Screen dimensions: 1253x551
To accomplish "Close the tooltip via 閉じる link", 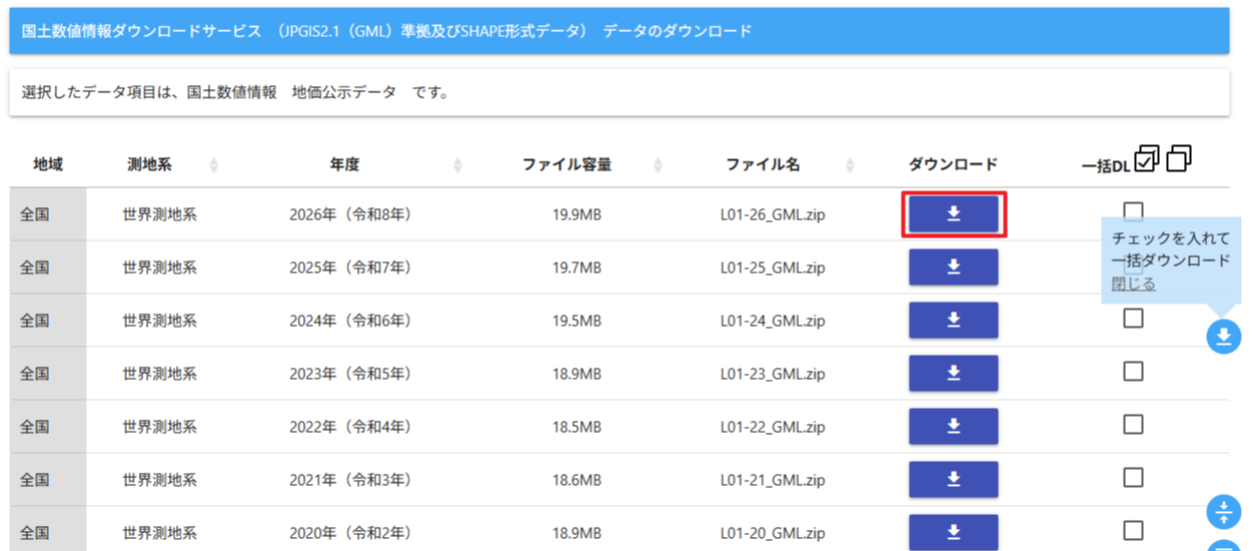I will pyautogui.click(x=1133, y=284).
